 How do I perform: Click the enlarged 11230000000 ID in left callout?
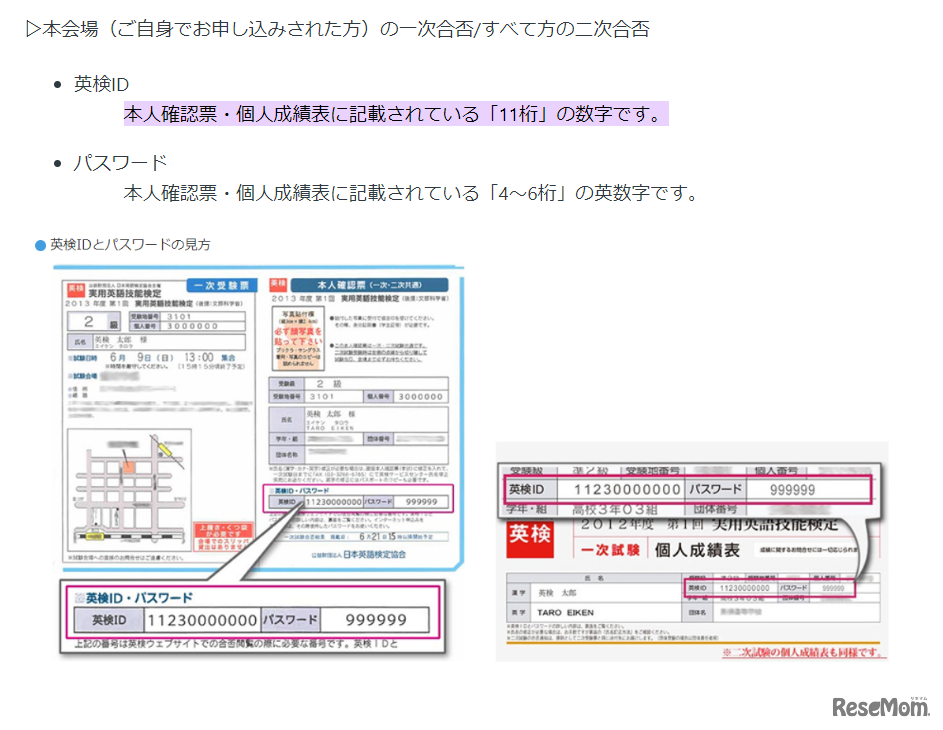(x=202, y=620)
